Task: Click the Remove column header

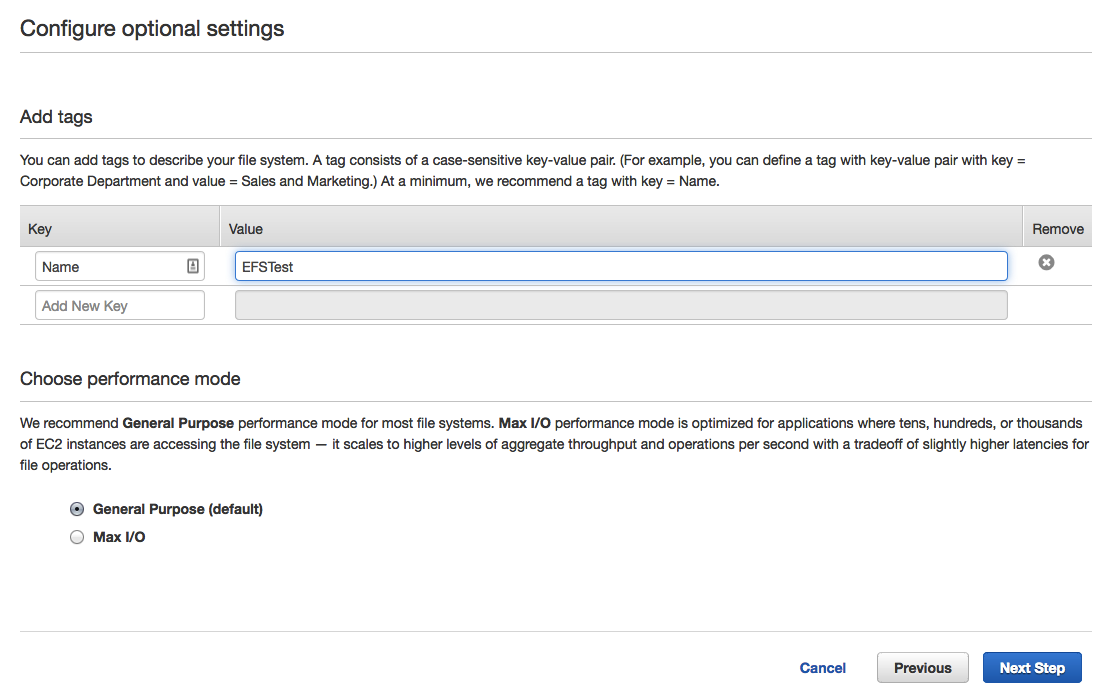Action: point(1057,229)
